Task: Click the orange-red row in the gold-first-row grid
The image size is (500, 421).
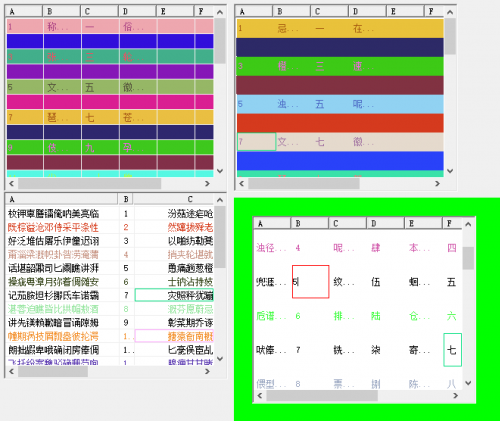Action: tap(340, 123)
